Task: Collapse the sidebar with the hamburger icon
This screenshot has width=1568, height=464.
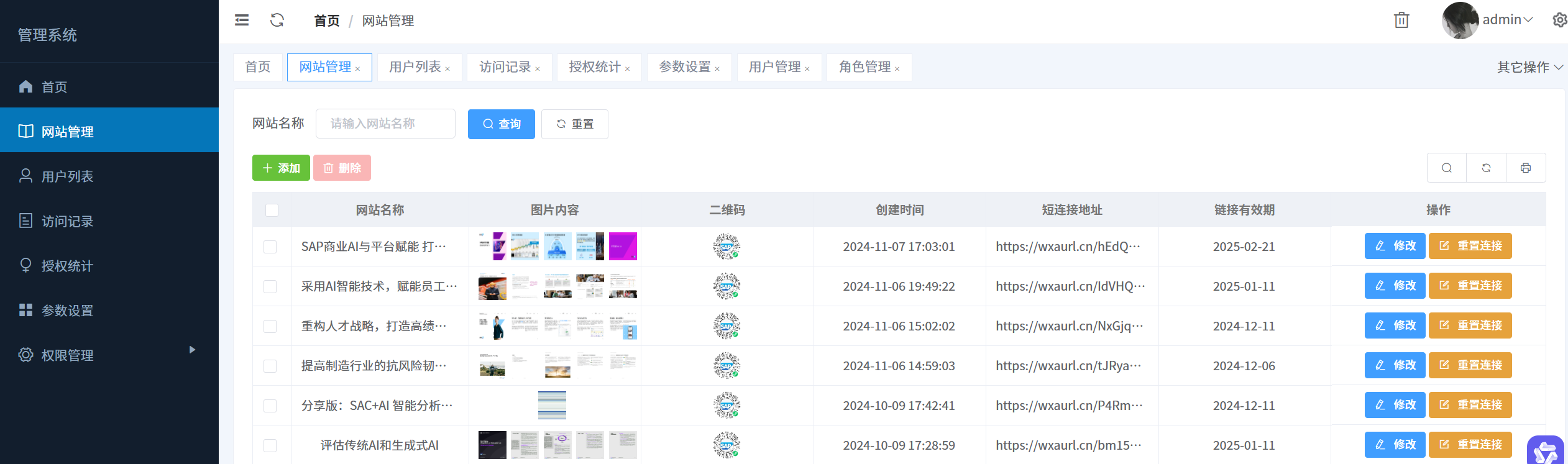Action: point(242,20)
